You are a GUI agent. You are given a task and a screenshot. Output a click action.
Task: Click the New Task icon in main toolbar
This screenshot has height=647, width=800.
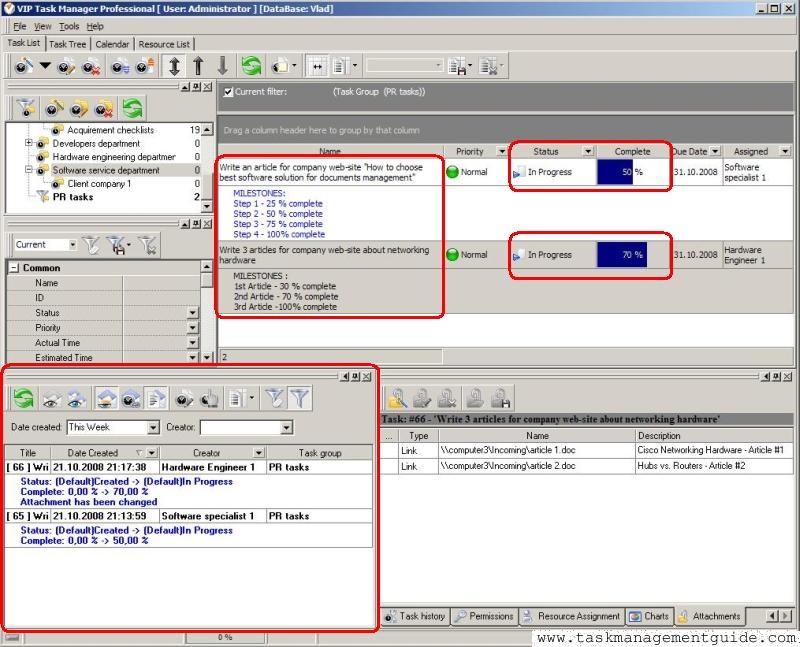[23, 66]
